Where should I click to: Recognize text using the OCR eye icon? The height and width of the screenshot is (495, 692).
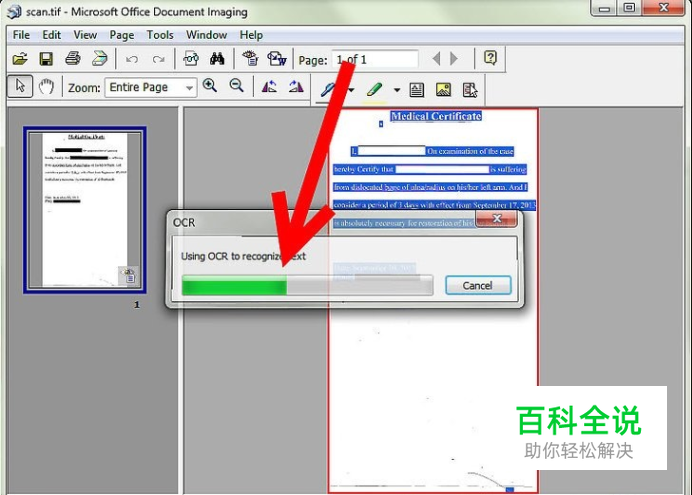250,58
